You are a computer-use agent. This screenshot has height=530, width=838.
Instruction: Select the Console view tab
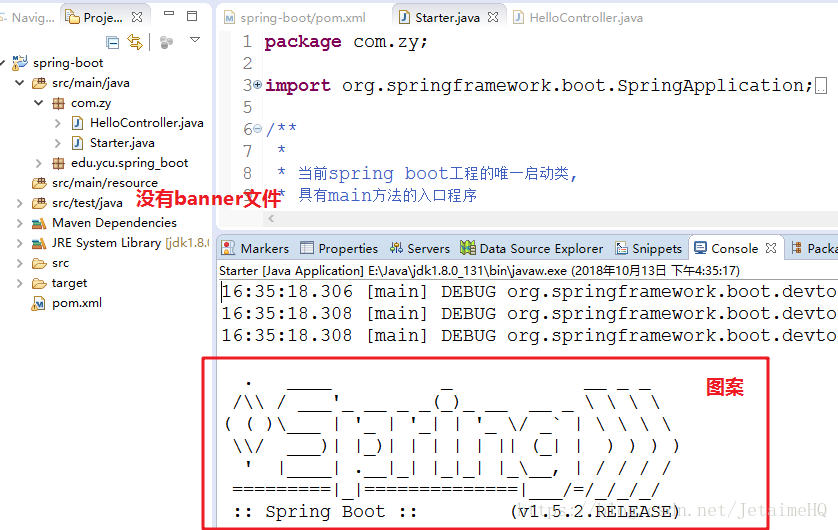[x=734, y=248]
